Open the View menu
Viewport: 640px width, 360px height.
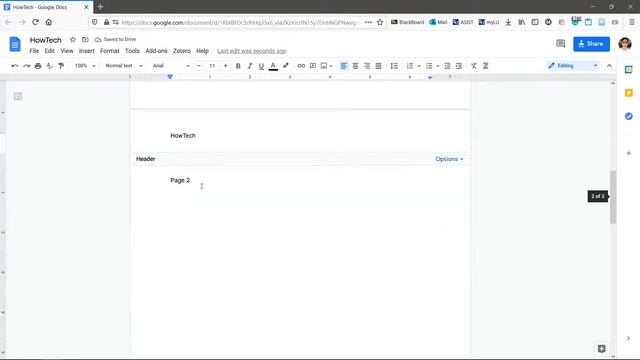tap(67, 51)
